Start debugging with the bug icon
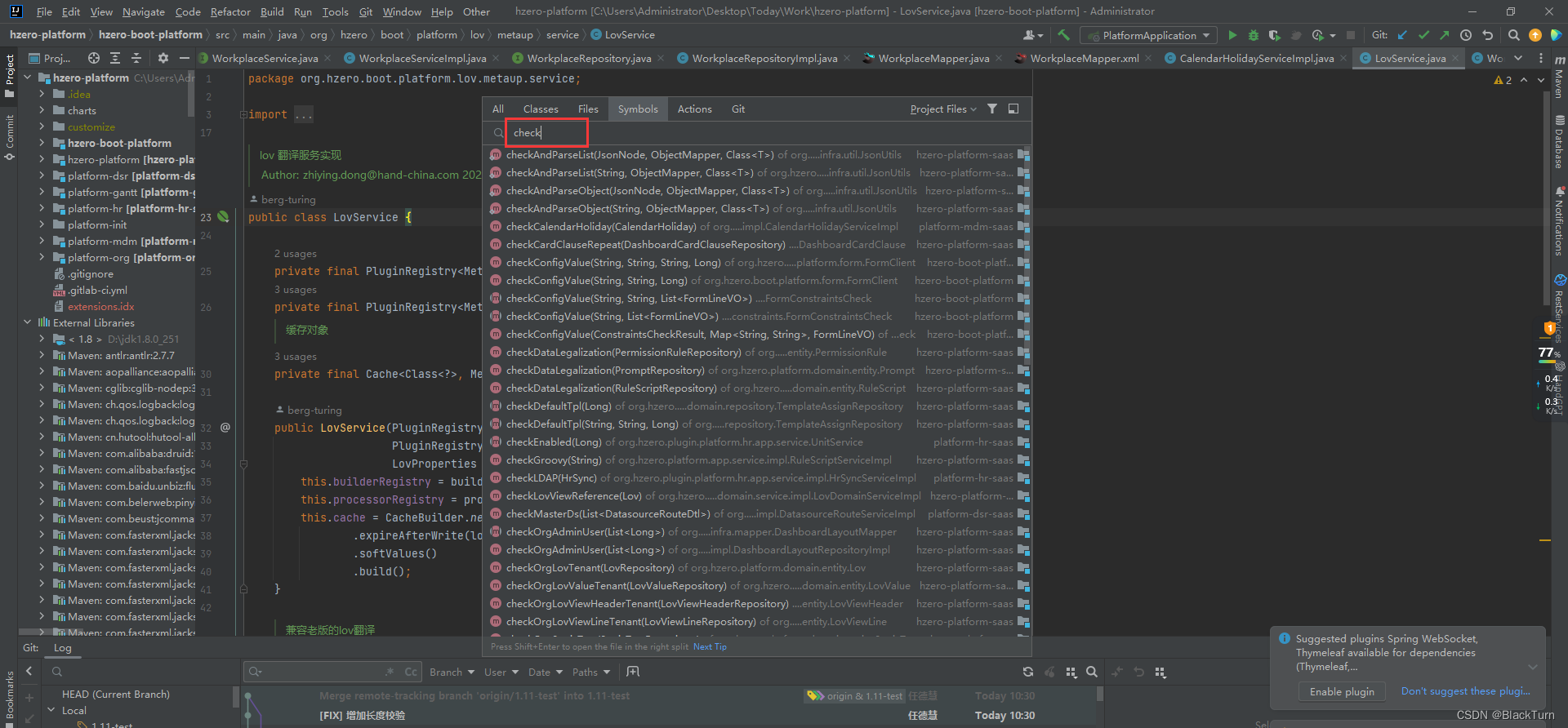The image size is (1568, 728). tap(1254, 35)
